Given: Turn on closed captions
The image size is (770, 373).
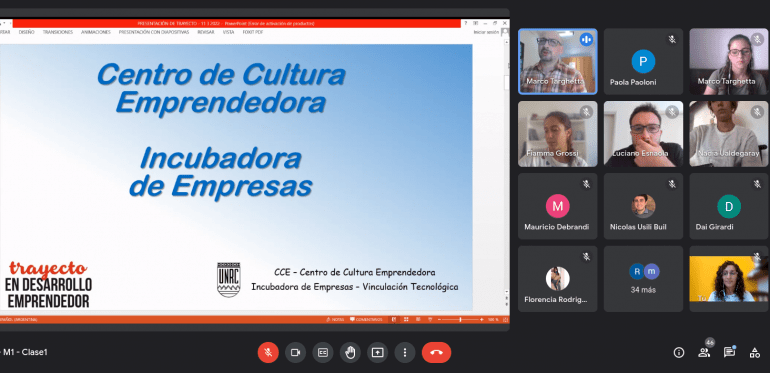Looking at the screenshot, I should 323,352.
